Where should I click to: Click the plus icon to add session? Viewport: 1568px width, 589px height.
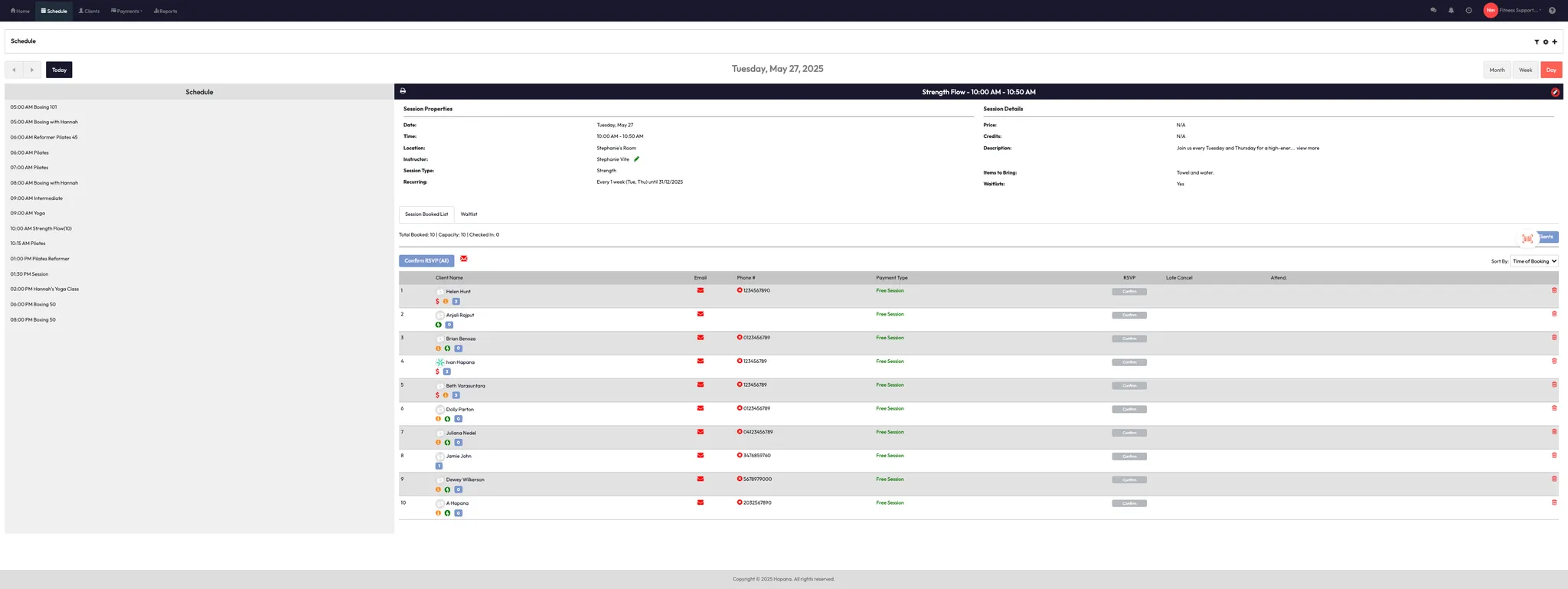tap(1554, 42)
